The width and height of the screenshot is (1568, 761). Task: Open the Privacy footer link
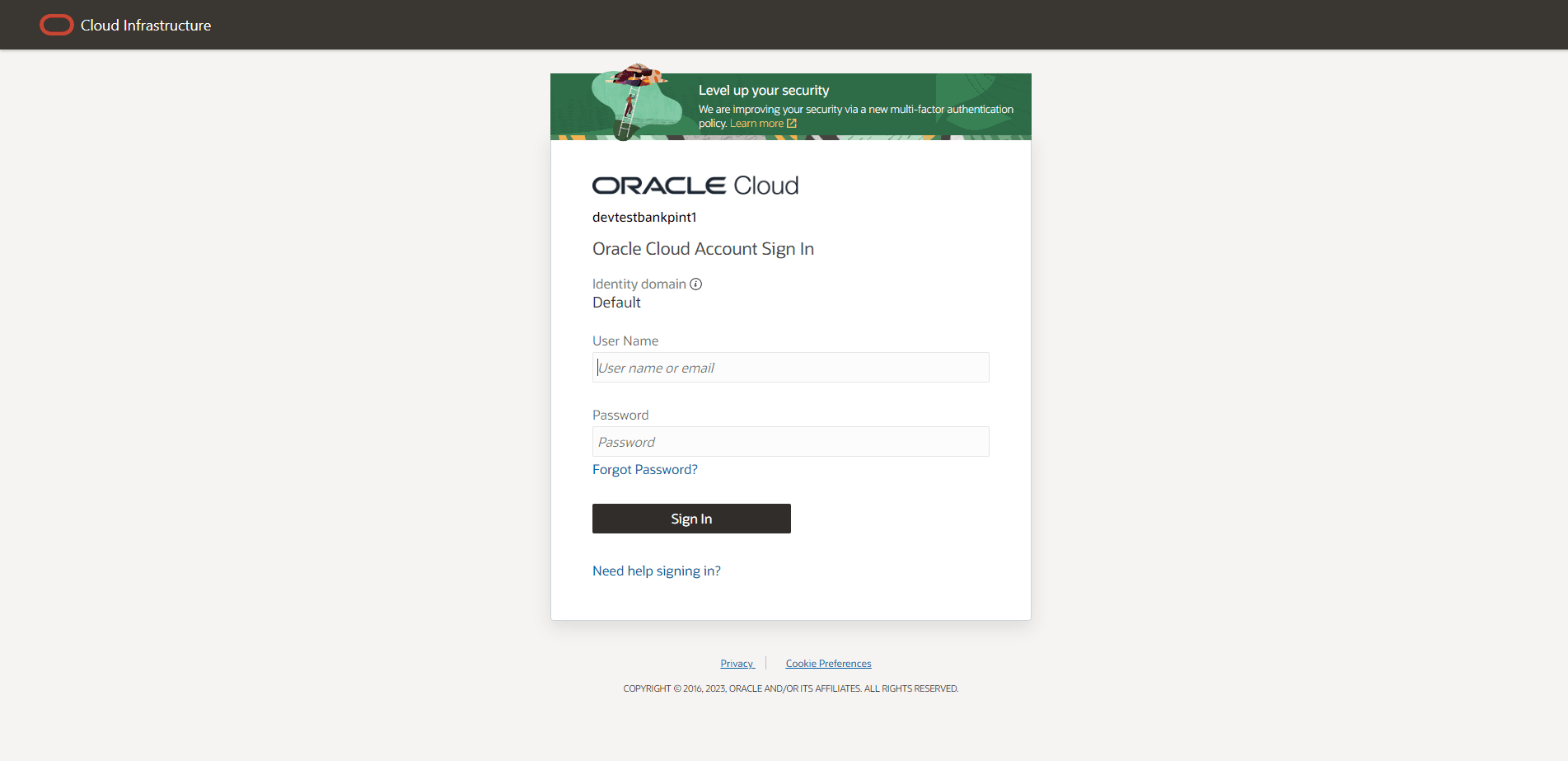[x=737, y=664]
